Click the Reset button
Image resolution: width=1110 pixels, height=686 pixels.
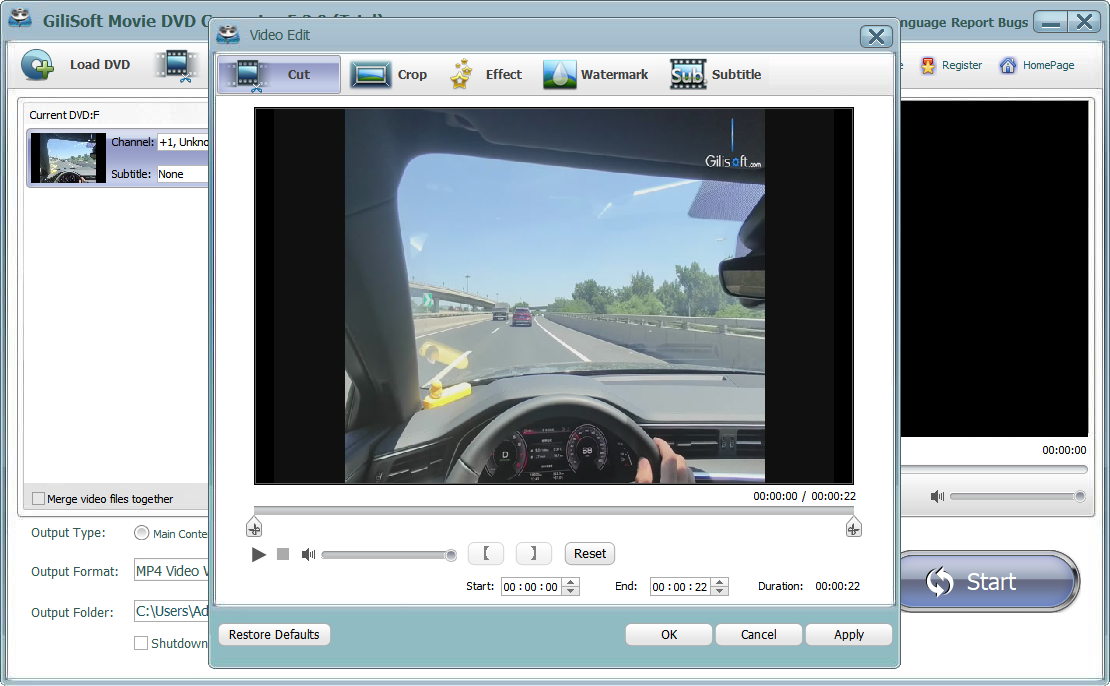[590, 554]
